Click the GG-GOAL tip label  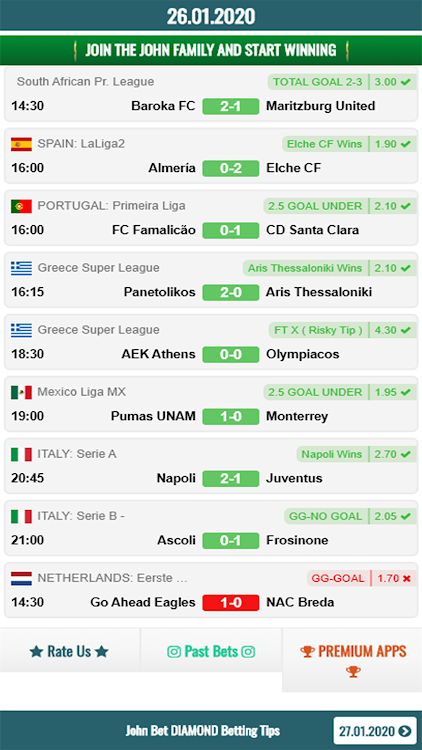pos(338,578)
